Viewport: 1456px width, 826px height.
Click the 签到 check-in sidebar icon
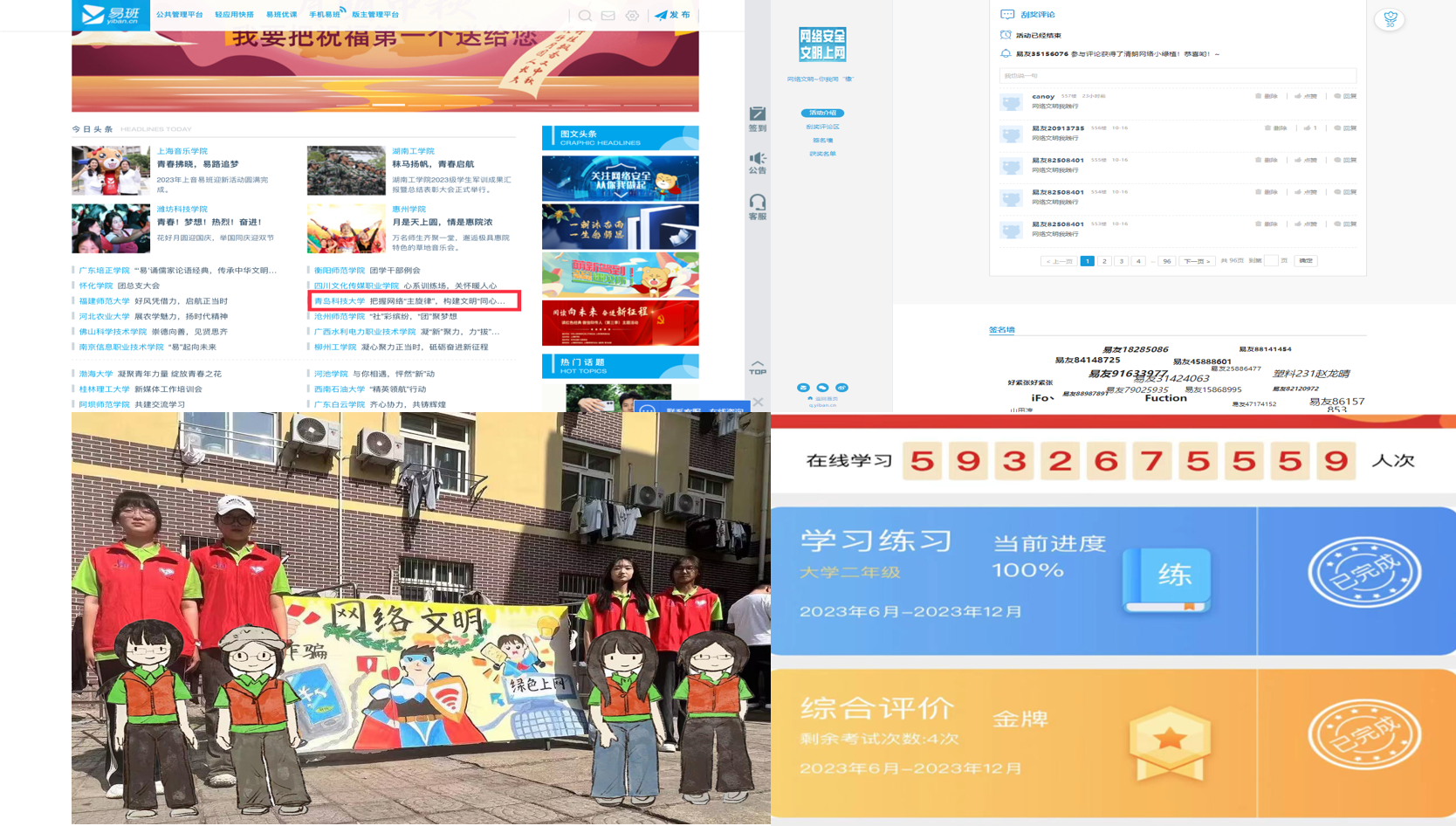coord(758,119)
